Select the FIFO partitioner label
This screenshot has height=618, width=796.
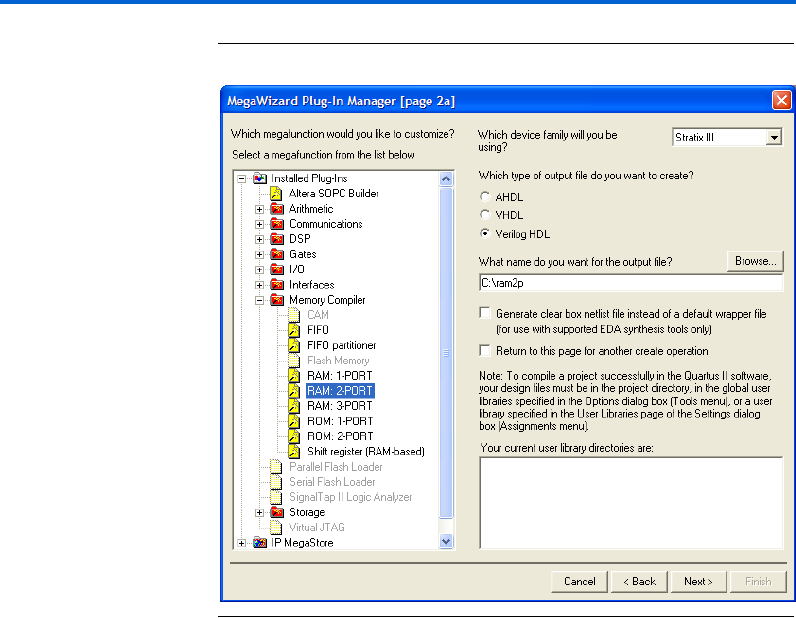342,345
